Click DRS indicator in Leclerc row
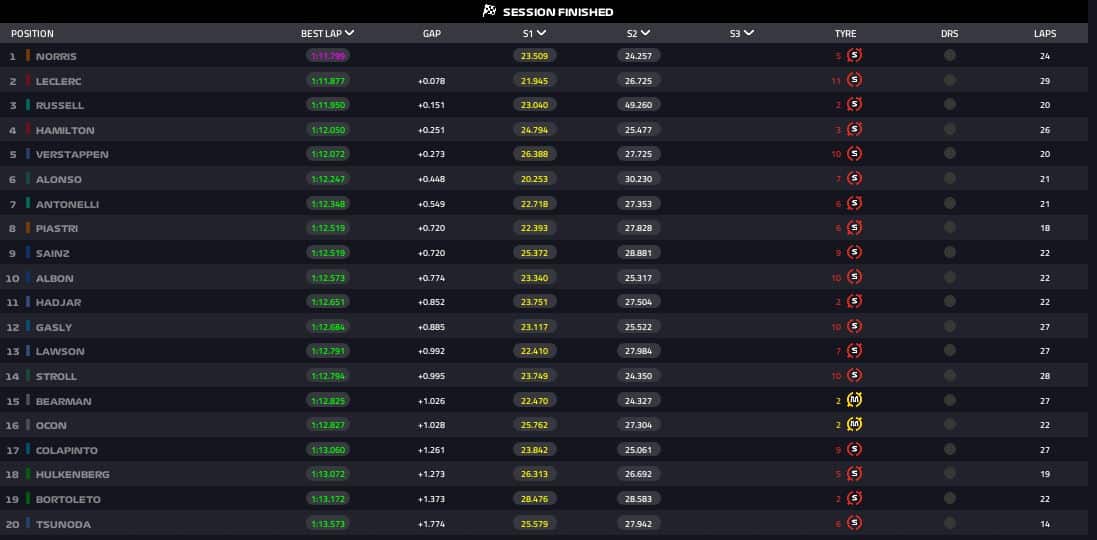The height and width of the screenshot is (540, 1097). tap(949, 80)
